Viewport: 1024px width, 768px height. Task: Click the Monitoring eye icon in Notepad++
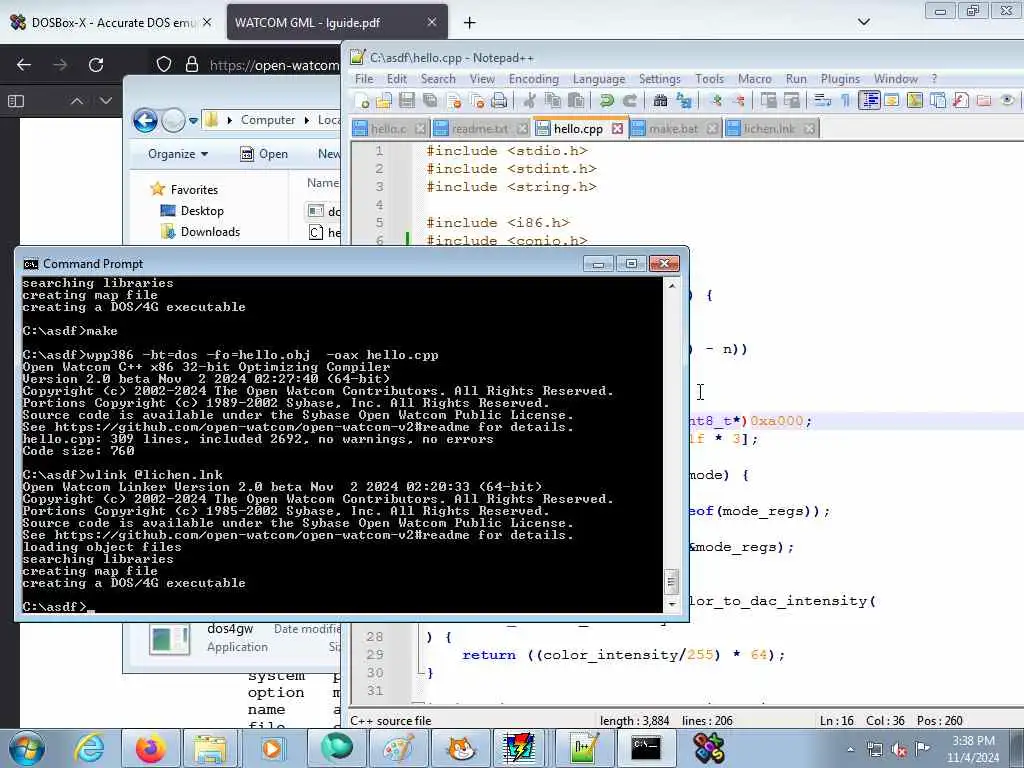1007,100
